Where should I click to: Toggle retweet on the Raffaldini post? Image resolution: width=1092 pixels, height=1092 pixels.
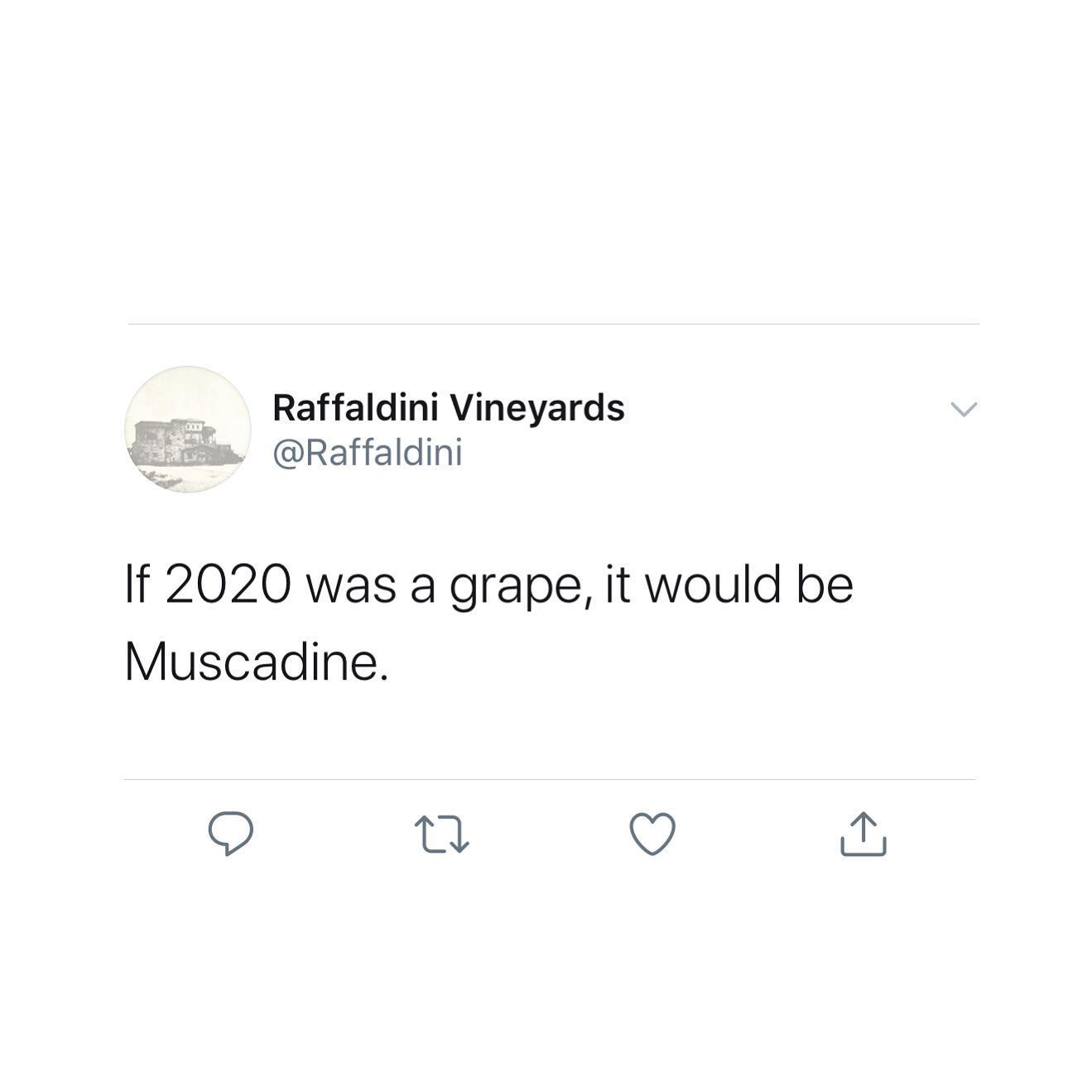pos(441,835)
